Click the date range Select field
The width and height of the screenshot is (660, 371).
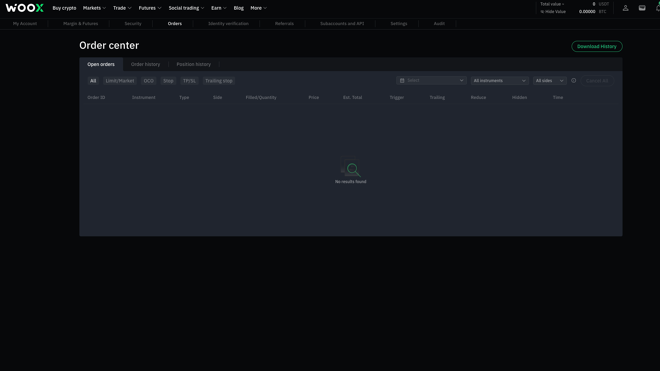pyautogui.click(x=431, y=80)
